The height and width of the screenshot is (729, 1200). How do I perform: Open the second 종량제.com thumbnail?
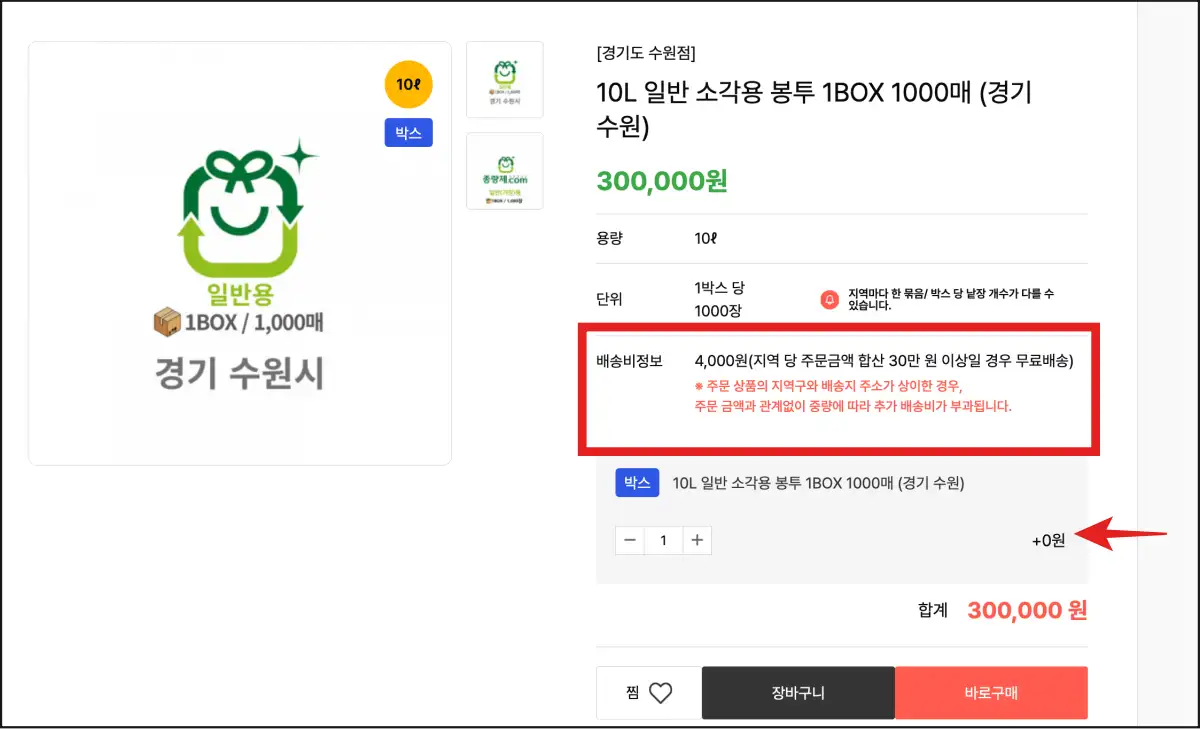tap(505, 171)
